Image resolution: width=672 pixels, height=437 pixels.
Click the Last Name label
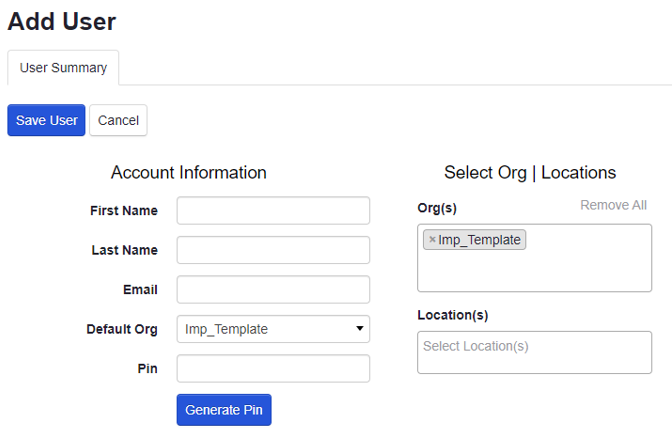point(124,250)
